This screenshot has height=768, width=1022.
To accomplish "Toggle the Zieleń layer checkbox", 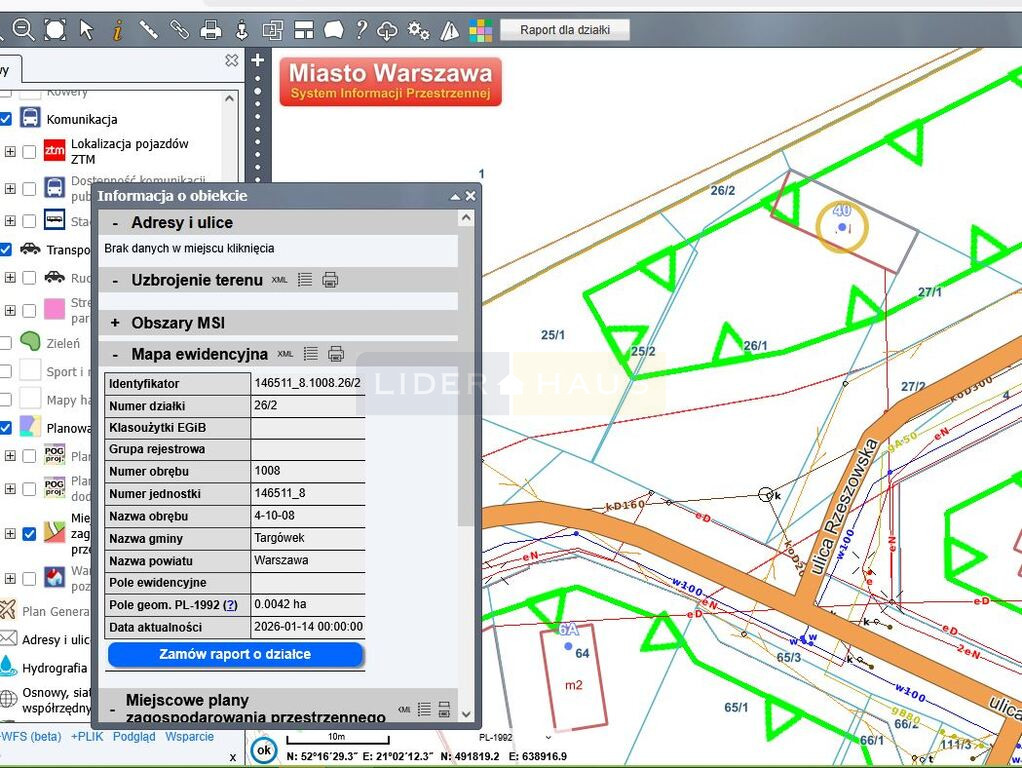I will 5,343.
